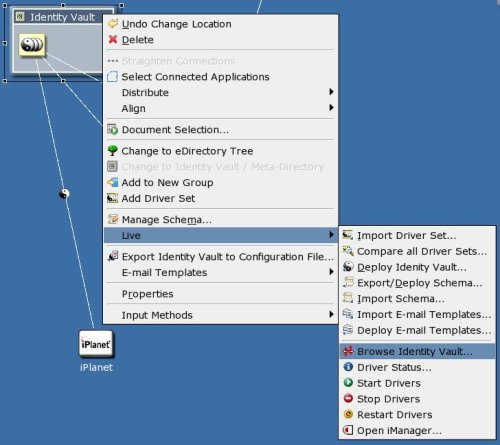500x445 pixels.
Task: Choose Driver Status...
Action: [417, 367]
